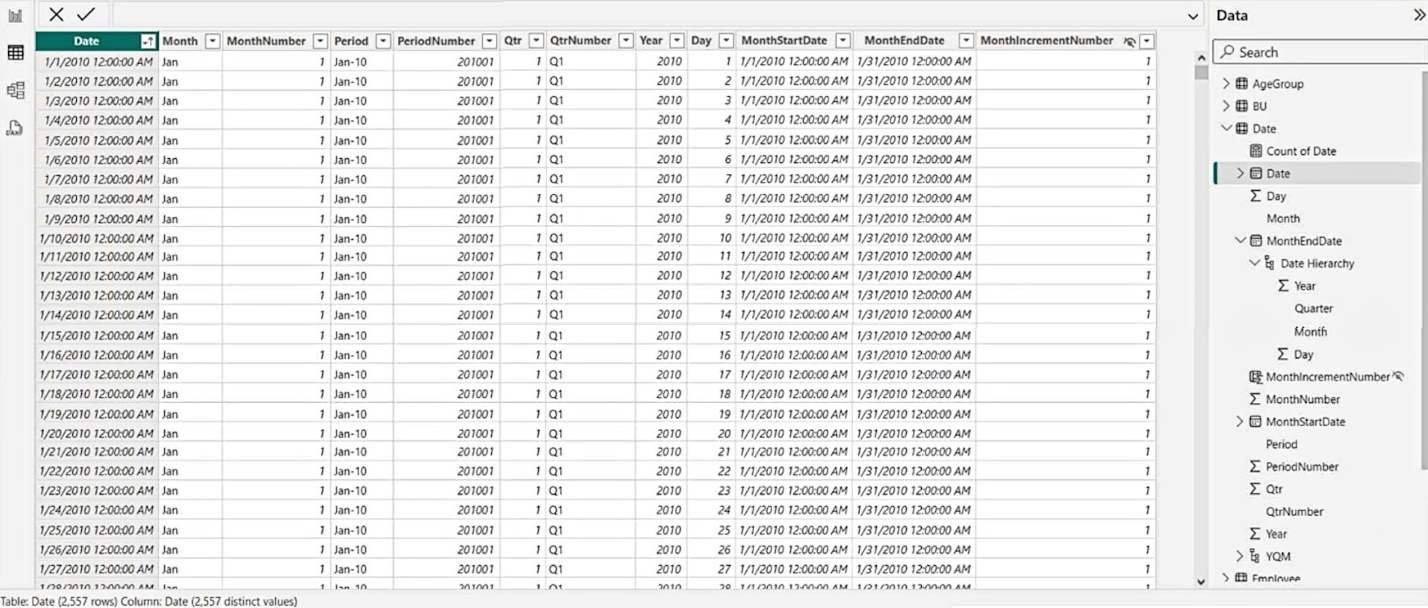Toggle visibility of MonthIncrementNumber in Data pane
This screenshot has height=608, width=1428.
[x=1398, y=376]
